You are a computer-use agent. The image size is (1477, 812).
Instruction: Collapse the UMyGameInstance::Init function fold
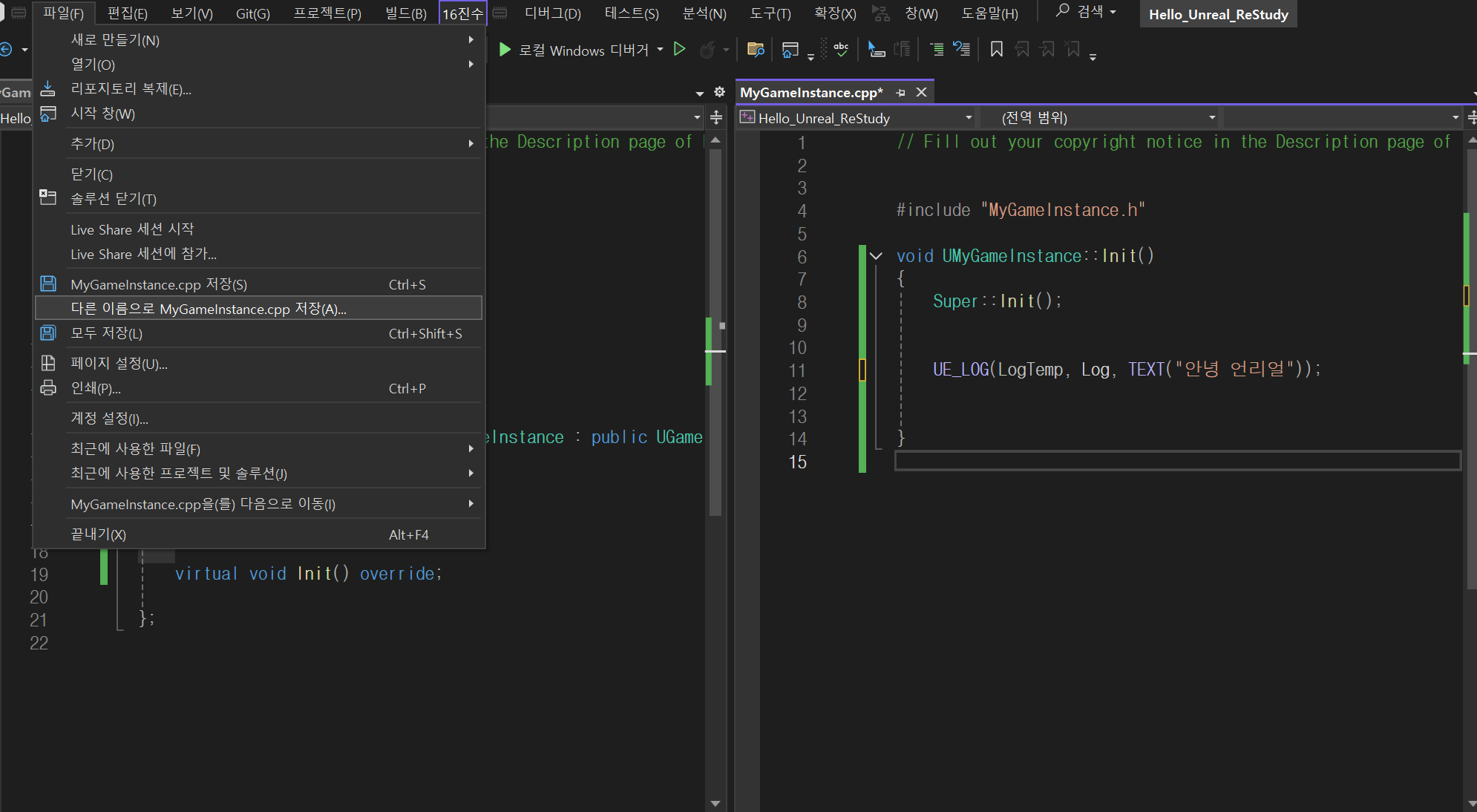click(877, 256)
